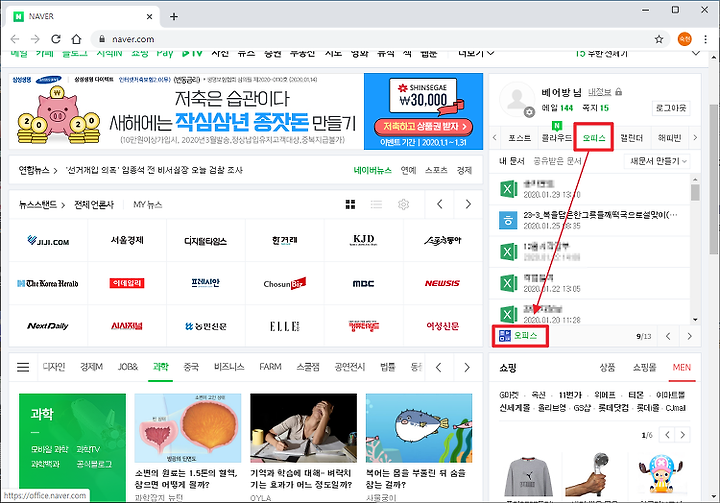Go to next office documents page
This screenshot has height=503, width=720.
[x=689, y=336]
